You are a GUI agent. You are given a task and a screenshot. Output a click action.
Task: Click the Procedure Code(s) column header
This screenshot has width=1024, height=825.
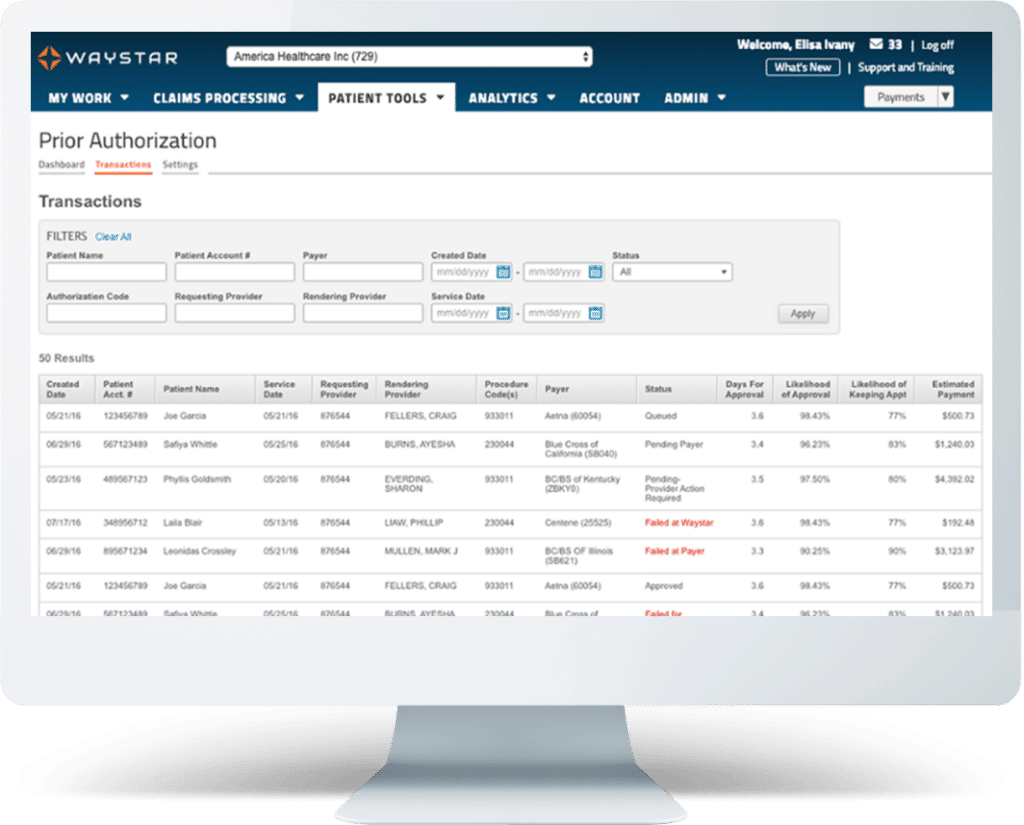(506, 389)
